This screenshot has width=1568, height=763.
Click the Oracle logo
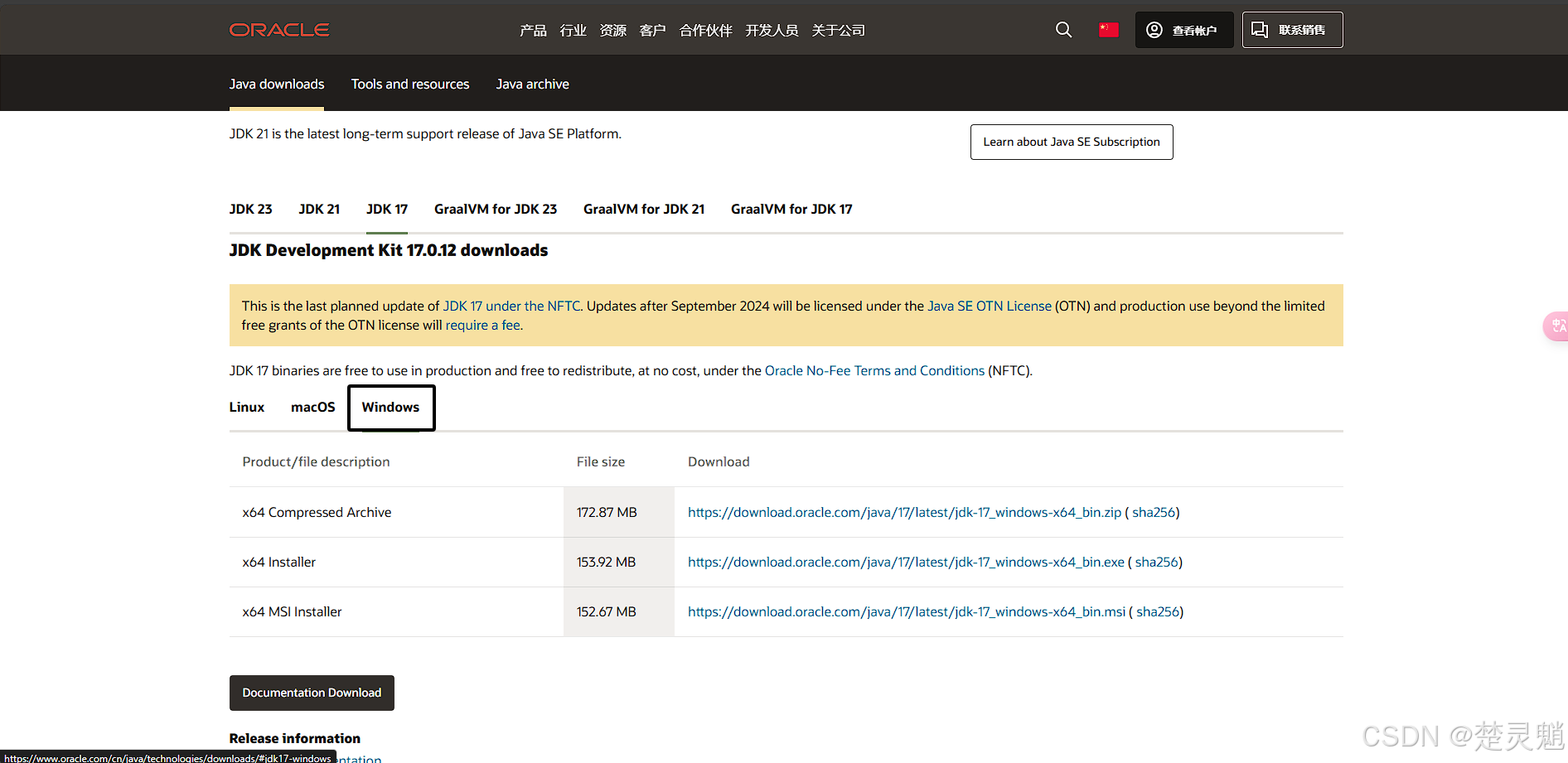pyautogui.click(x=279, y=30)
